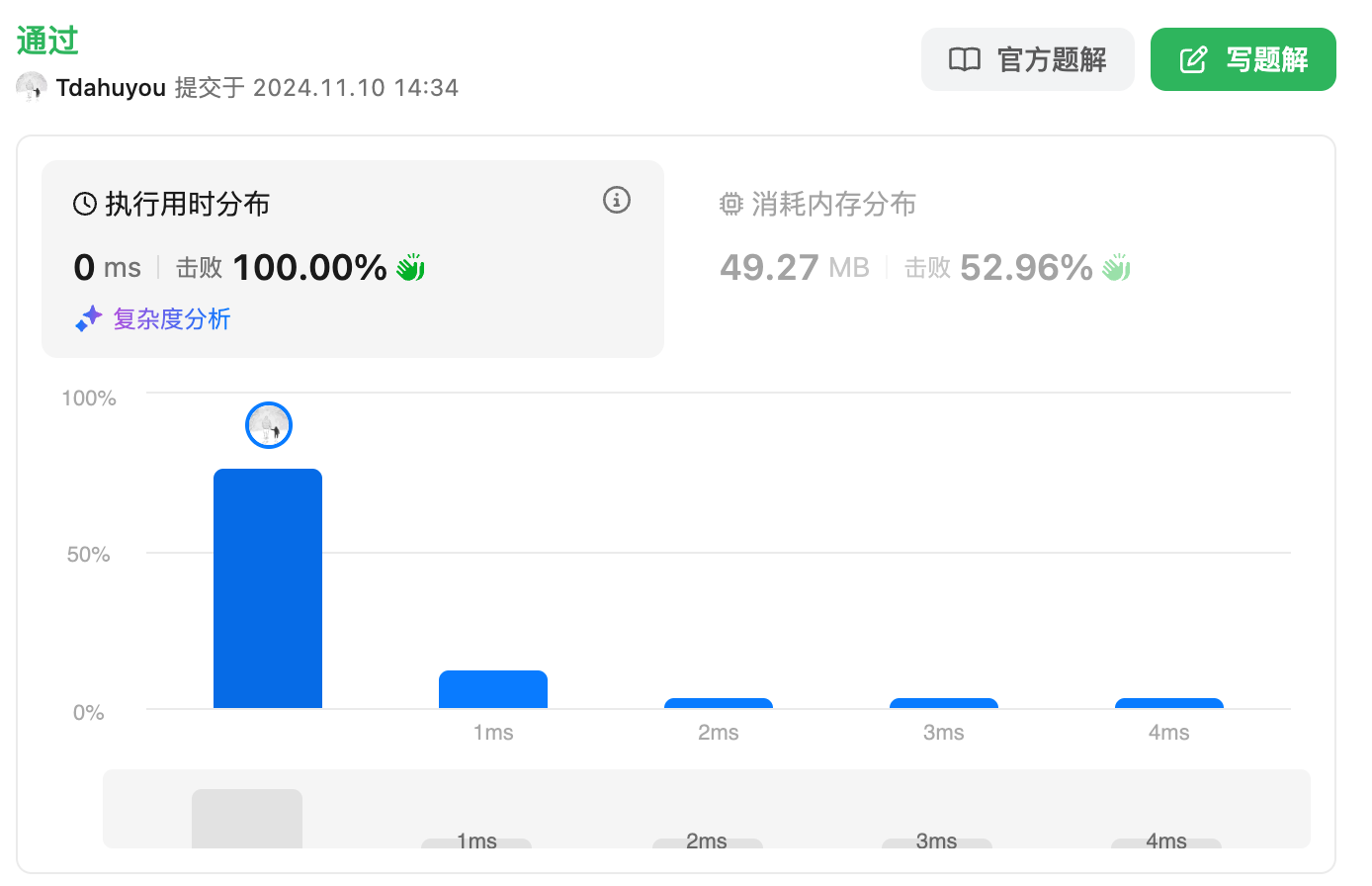1372x886 pixels.
Task: Click the pencil edit icon in 写题解
Action: pos(1194,59)
